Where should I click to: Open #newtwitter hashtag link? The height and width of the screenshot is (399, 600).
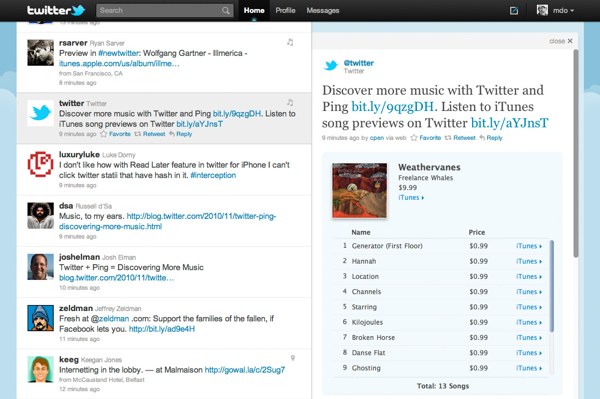(x=119, y=53)
